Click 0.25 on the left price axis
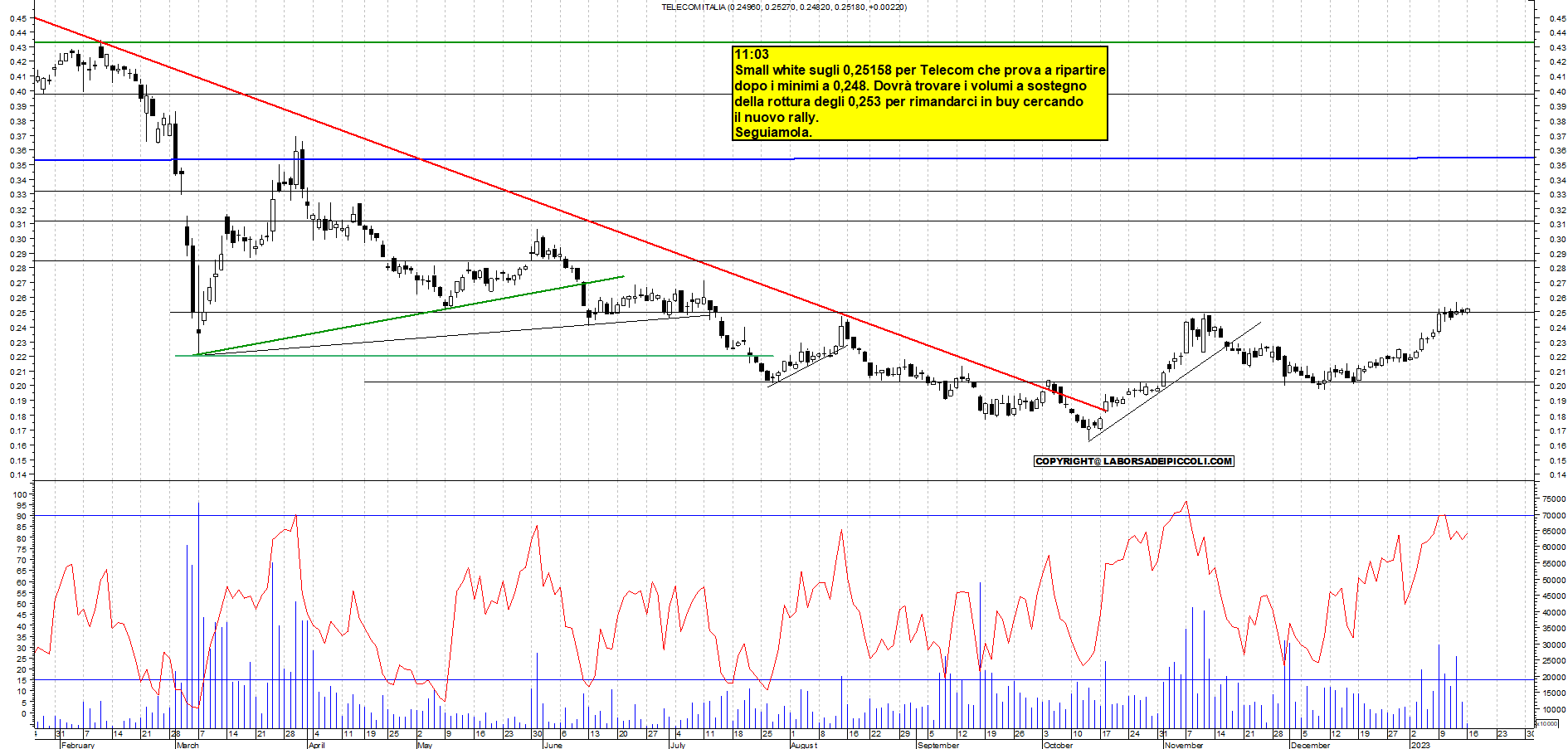Screen dimensions: 1568x749 [x=18, y=313]
